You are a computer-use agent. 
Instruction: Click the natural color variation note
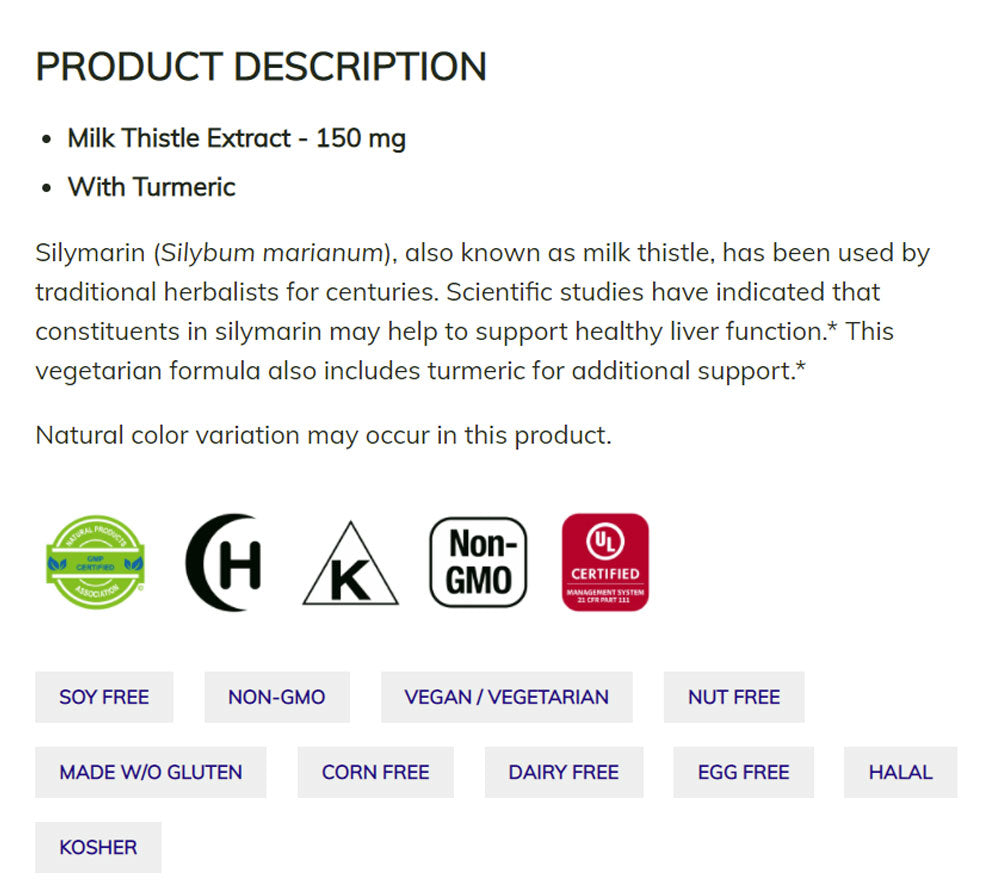coord(323,436)
